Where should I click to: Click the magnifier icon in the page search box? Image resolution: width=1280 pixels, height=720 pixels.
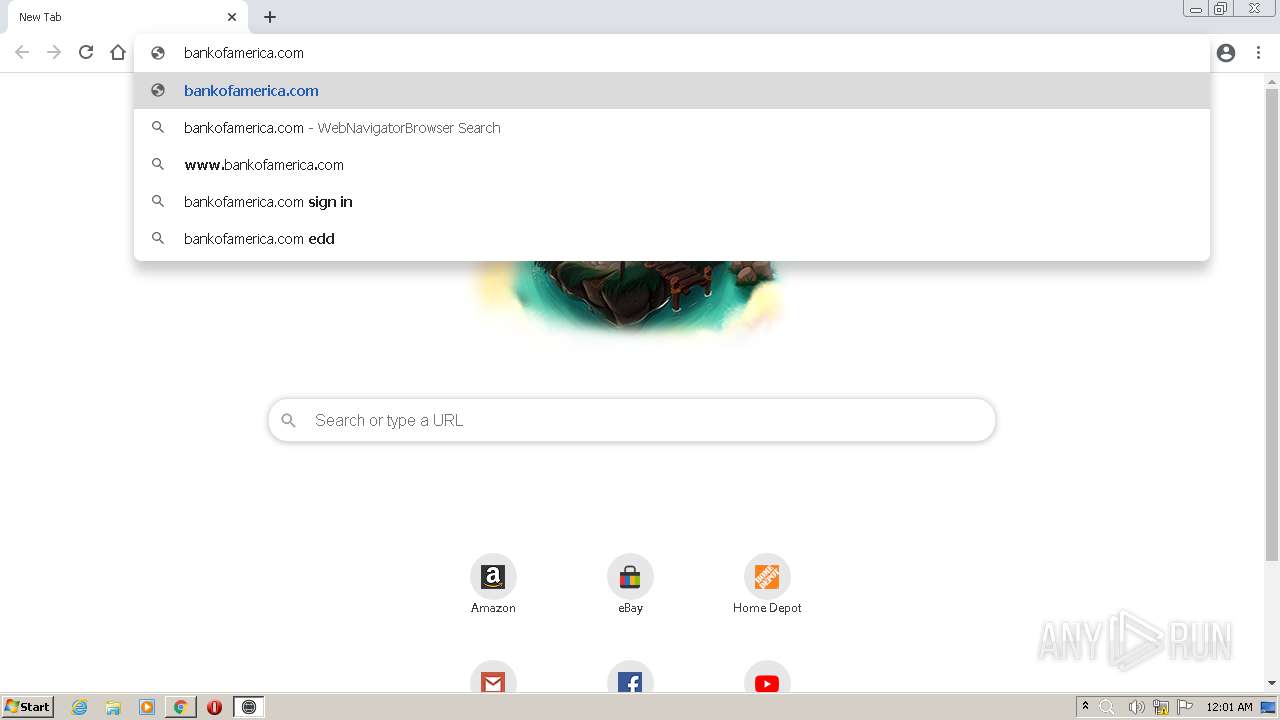tap(289, 420)
